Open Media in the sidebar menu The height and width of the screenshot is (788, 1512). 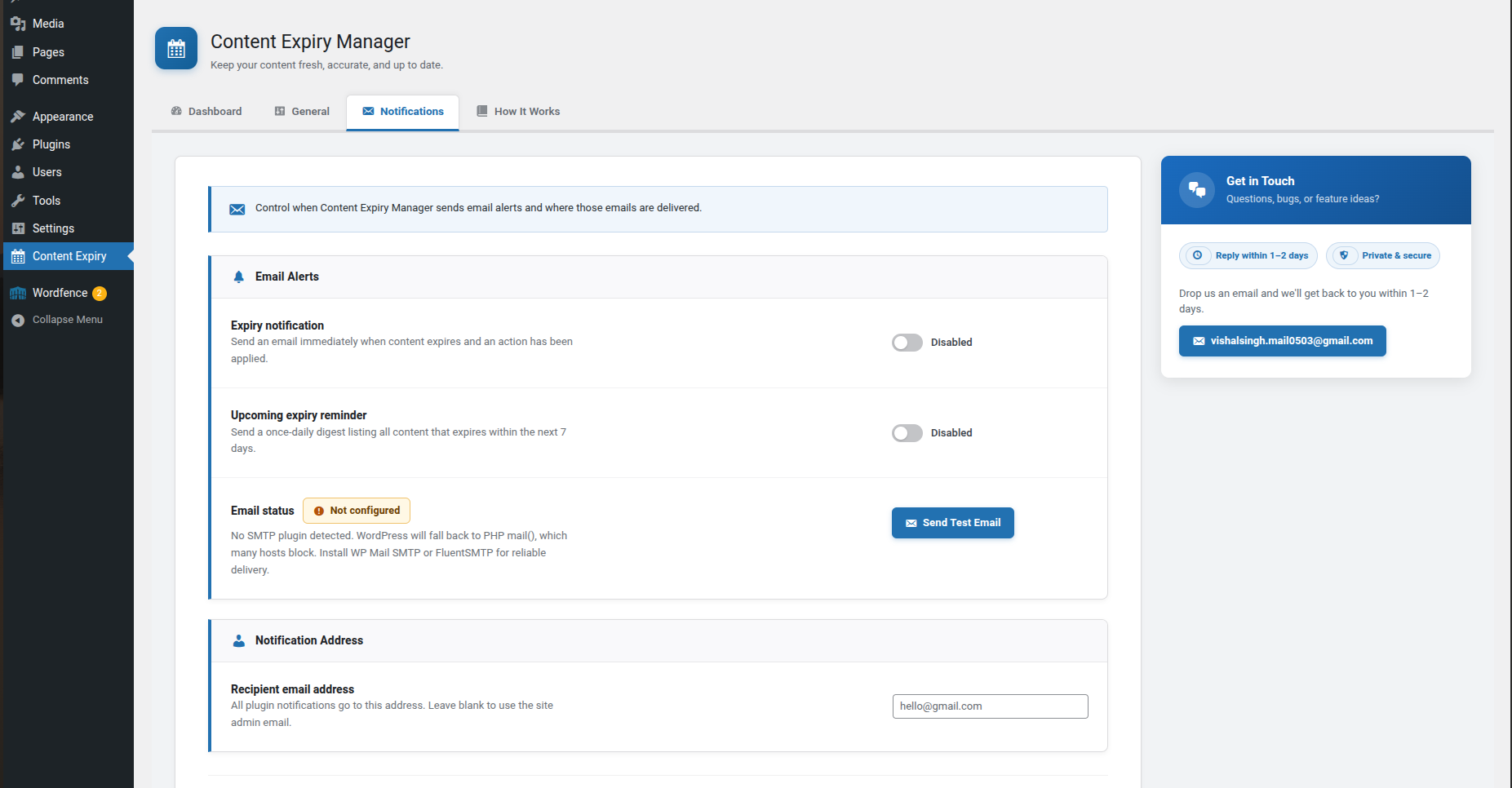(x=69, y=24)
